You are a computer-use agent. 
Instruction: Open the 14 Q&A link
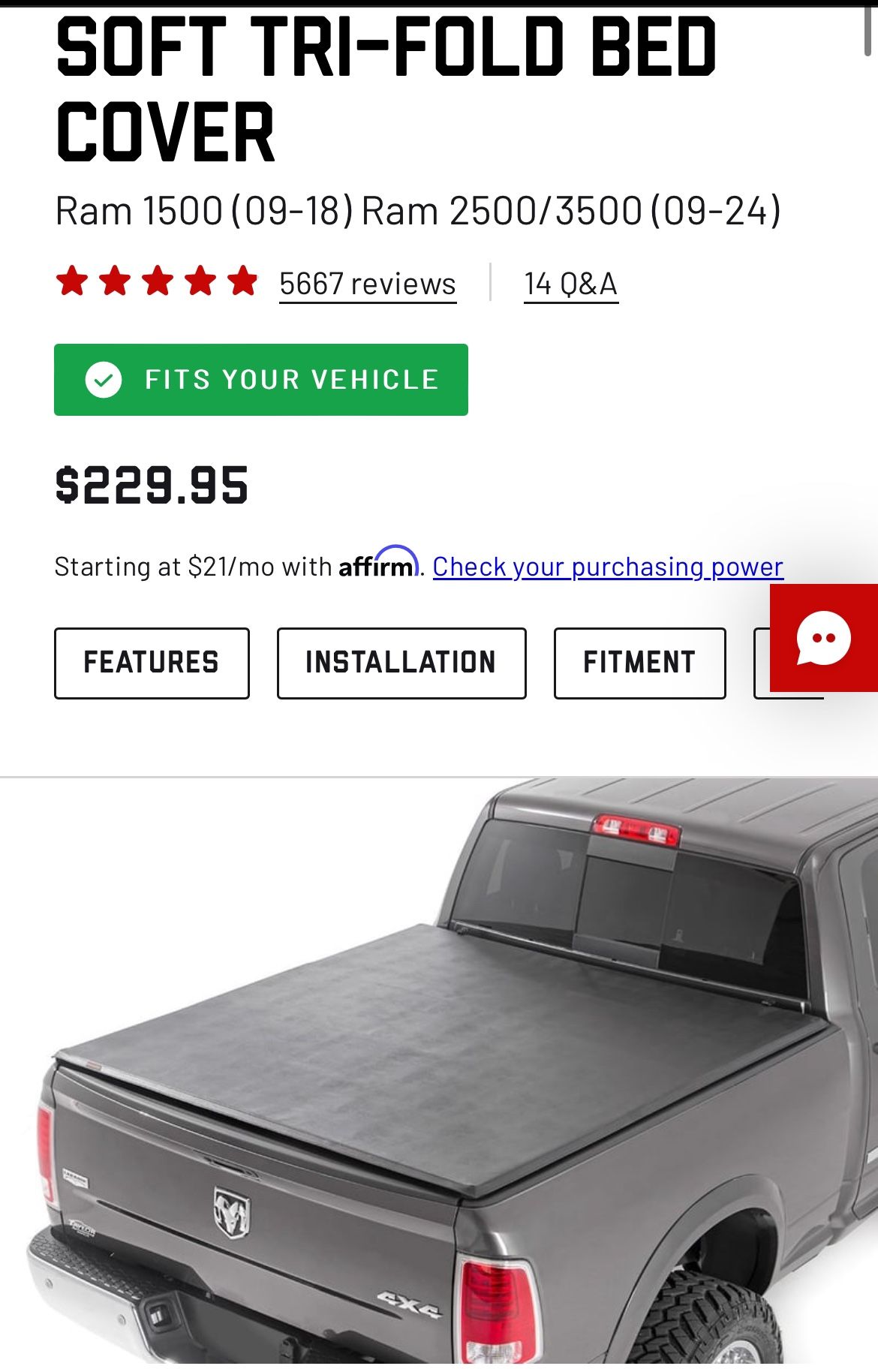point(571,284)
